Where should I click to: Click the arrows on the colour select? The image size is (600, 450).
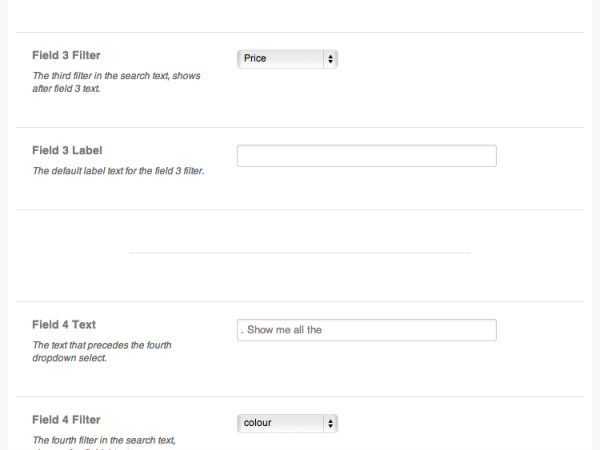click(x=331, y=424)
